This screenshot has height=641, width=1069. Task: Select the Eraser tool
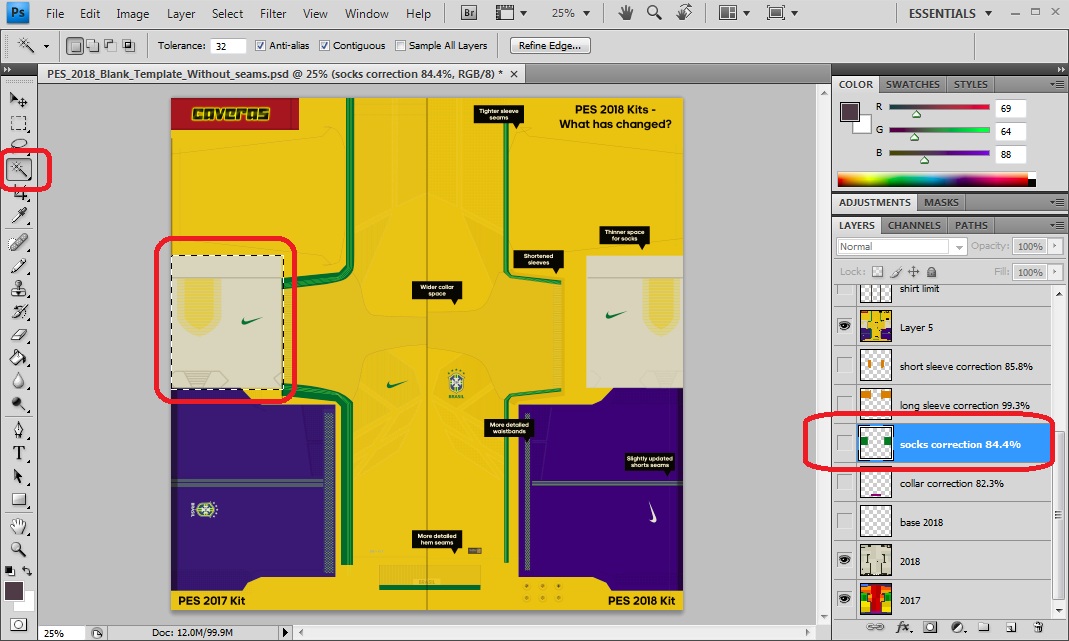pyautogui.click(x=18, y=335)
